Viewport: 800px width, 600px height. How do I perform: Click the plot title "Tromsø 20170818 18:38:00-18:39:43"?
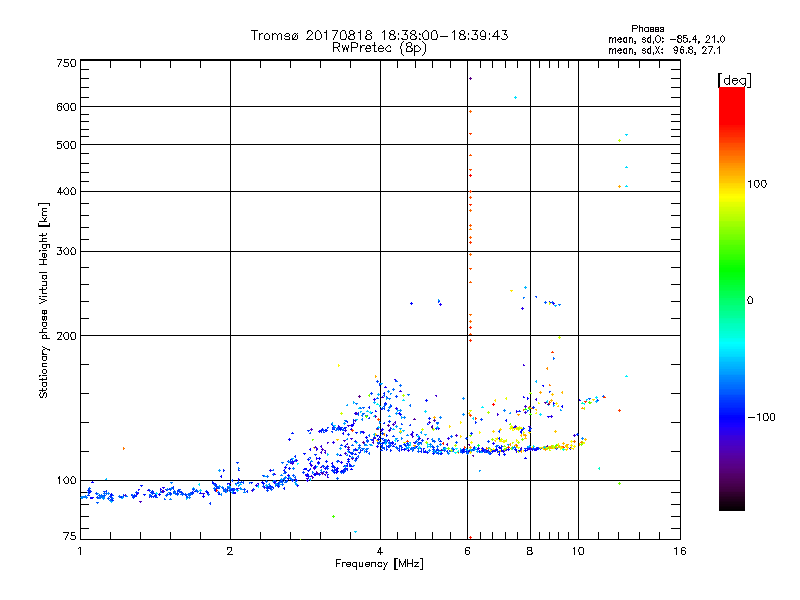point(379,35)
